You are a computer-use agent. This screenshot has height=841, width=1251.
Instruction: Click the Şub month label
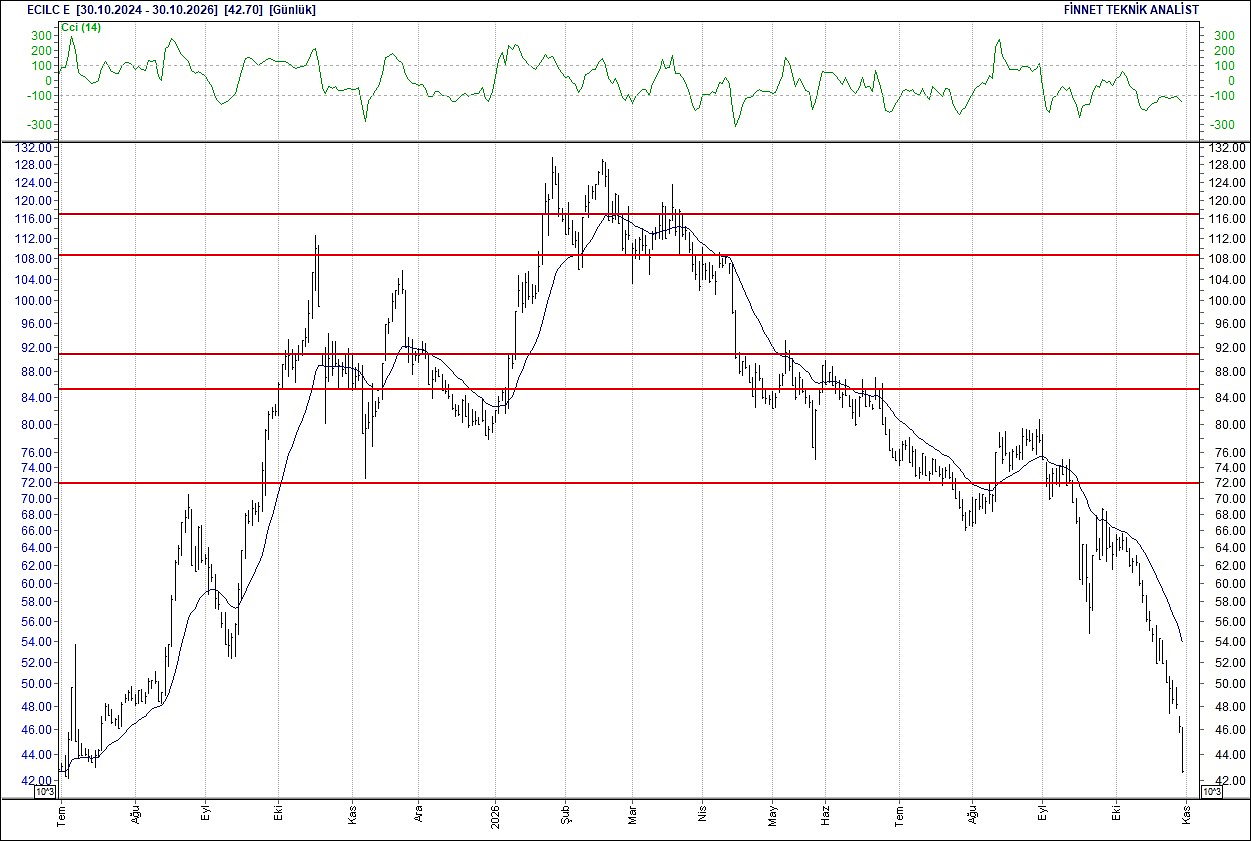[565, 817]
